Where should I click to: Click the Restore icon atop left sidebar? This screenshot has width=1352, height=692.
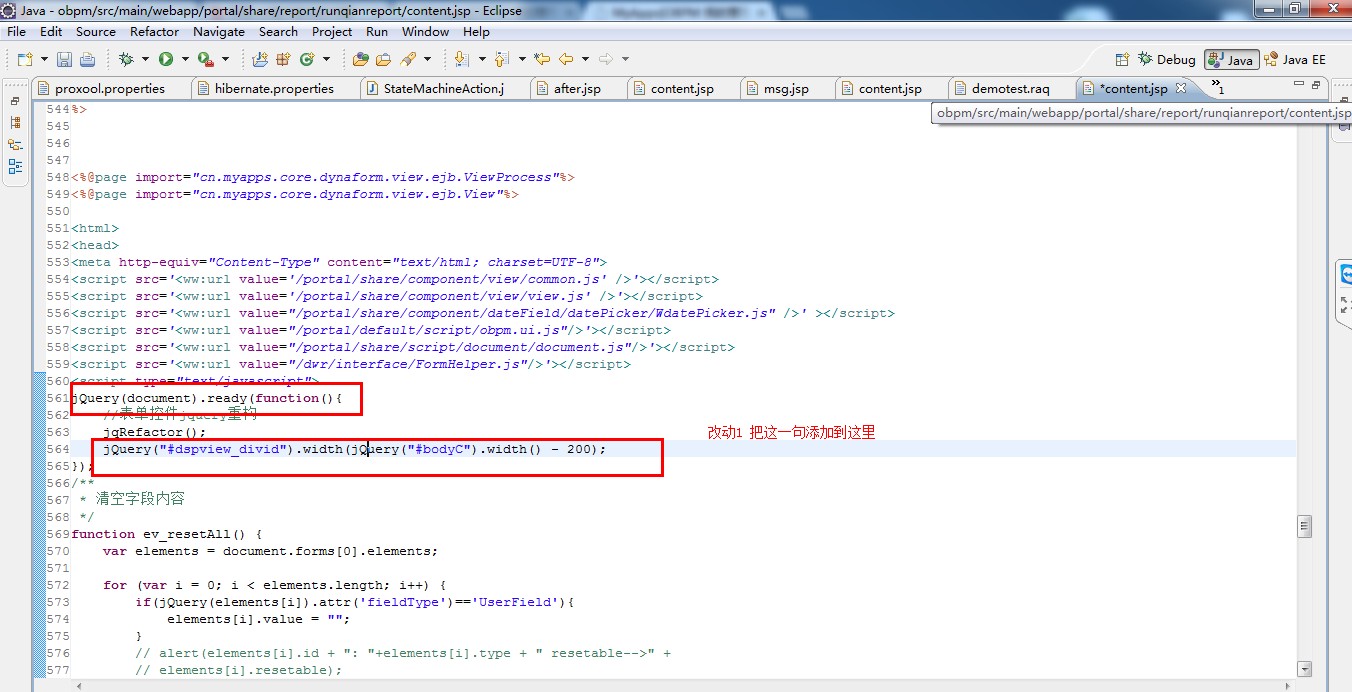point(15,101)
